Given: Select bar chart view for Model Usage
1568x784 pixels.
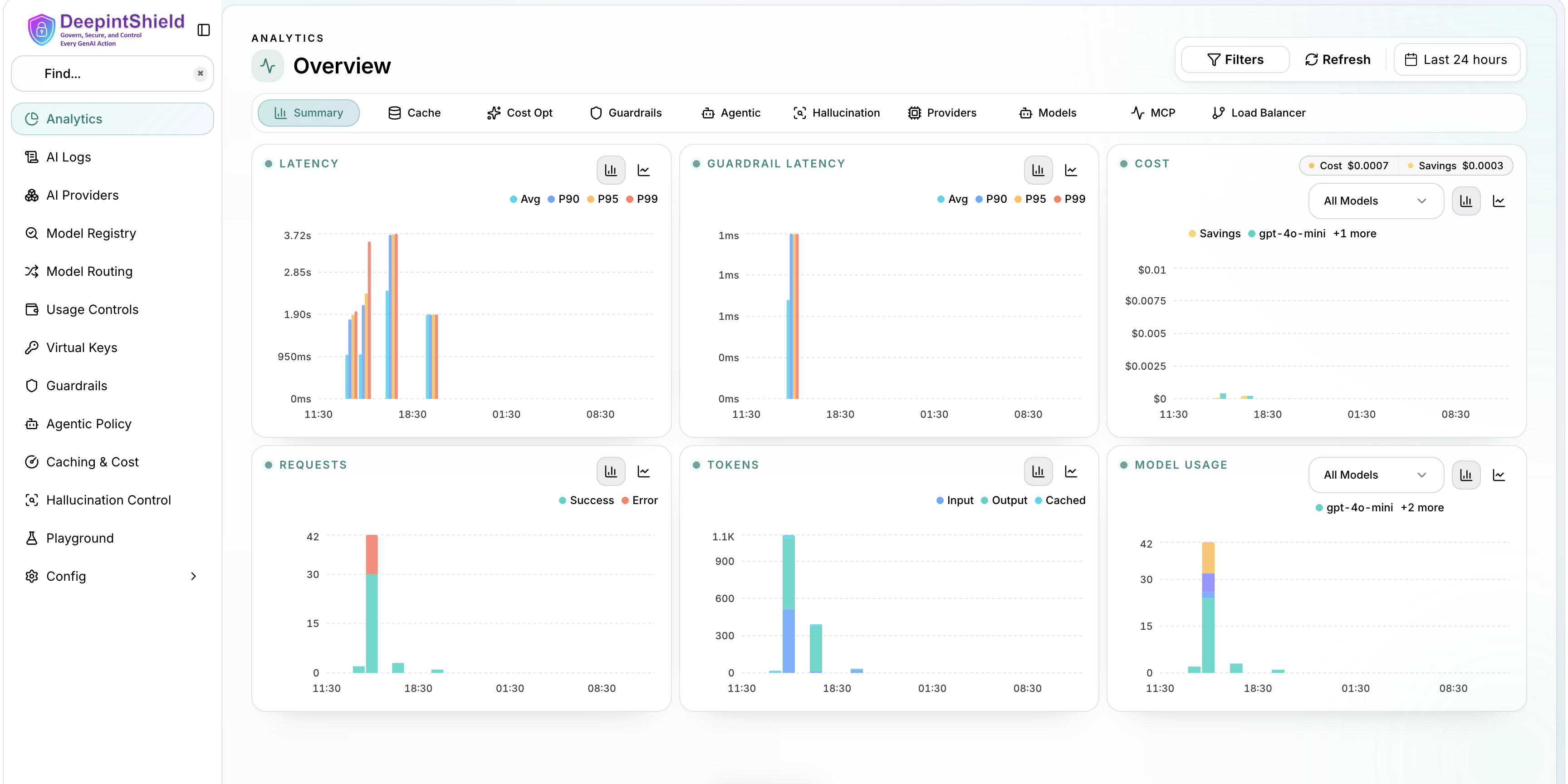Looking at the screenshot, I should [x=1466, y=475].
